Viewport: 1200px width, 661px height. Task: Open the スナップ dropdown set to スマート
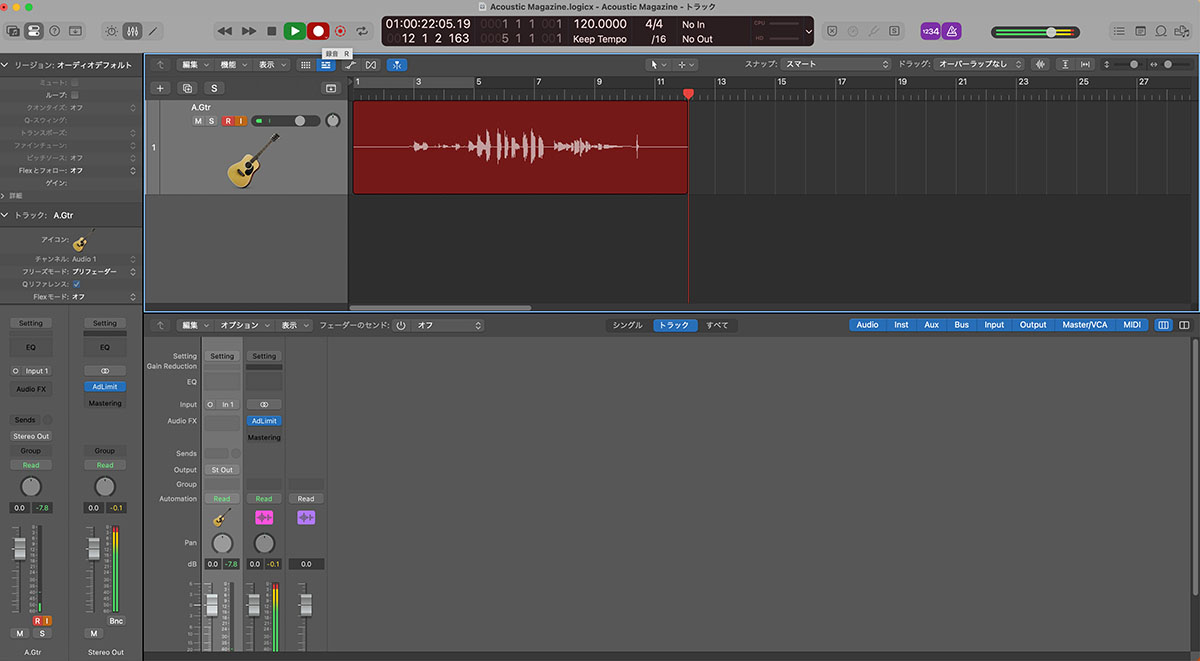(x=836, y=64)
